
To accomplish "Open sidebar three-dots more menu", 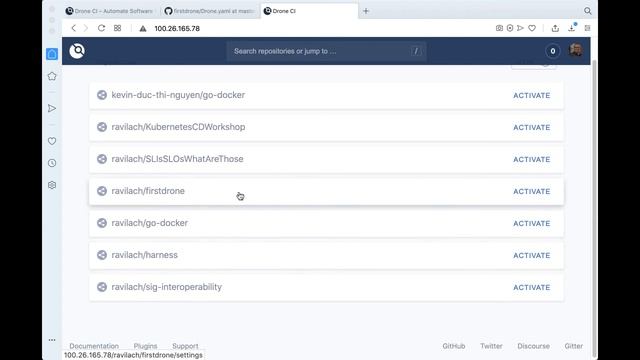I will (x=52, y=340).
